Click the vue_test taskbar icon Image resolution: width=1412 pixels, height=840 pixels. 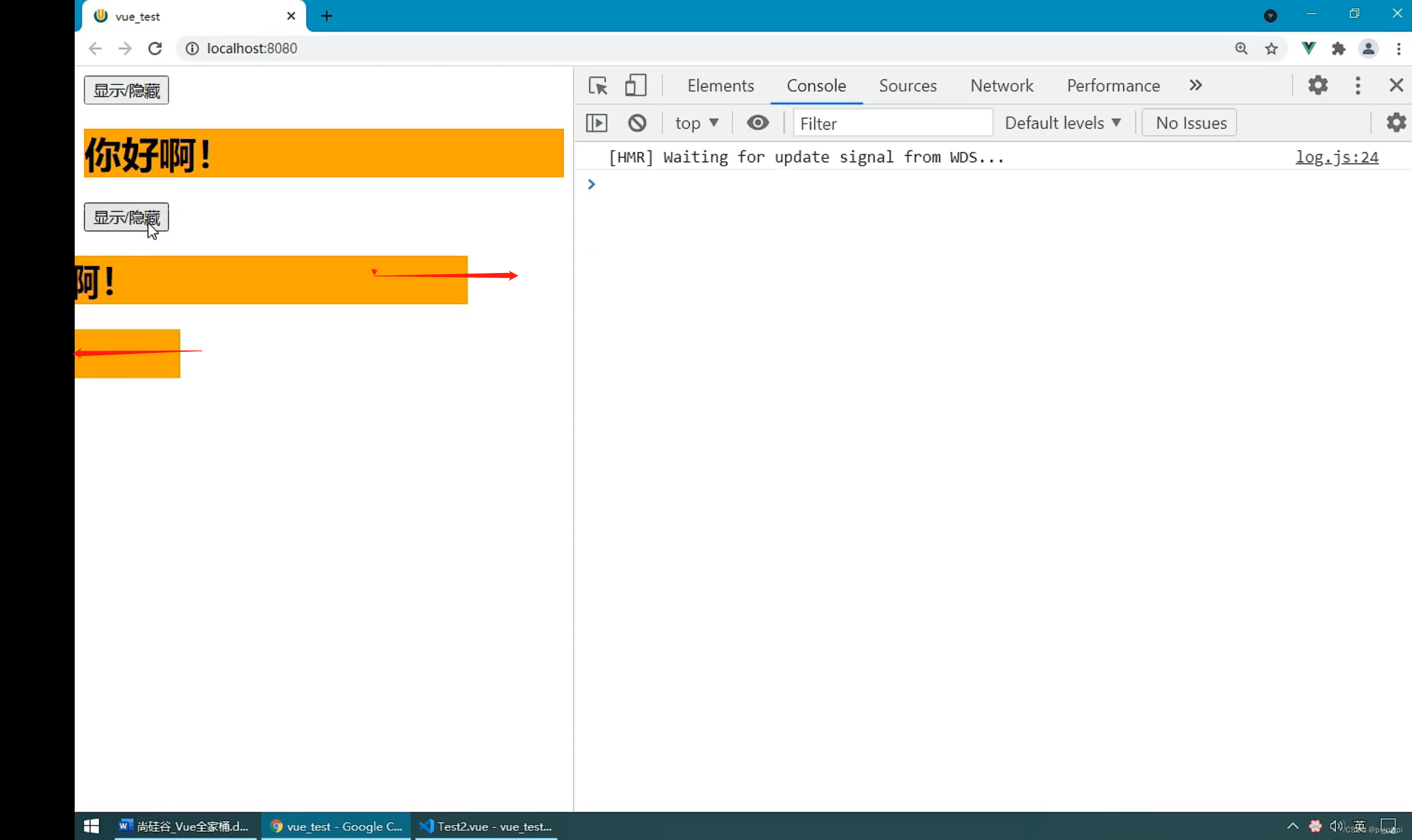coord(337,826)
